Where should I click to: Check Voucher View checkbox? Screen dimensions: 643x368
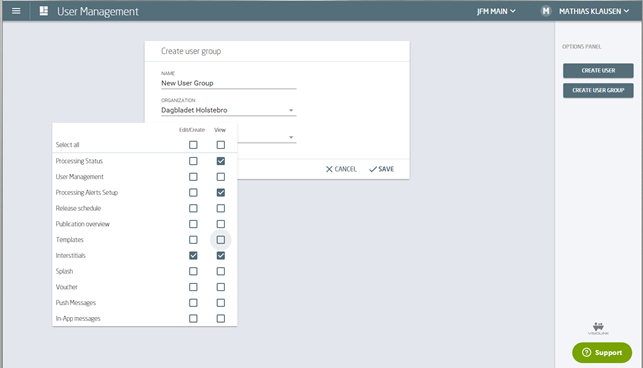[x=221, y=287]
